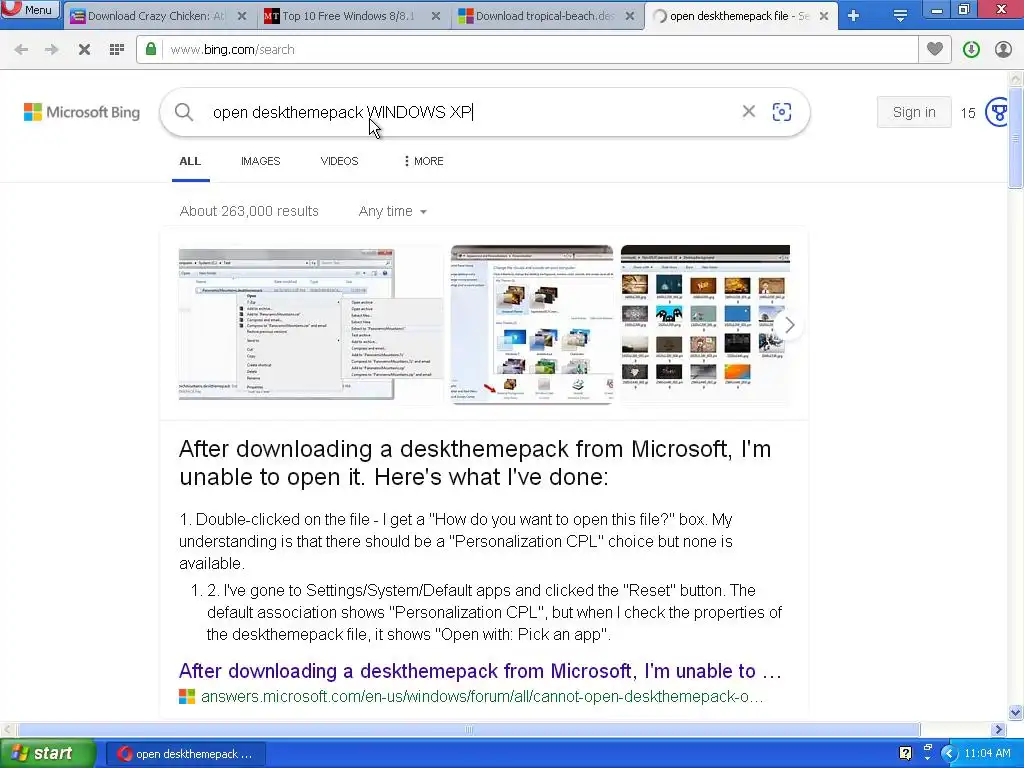Stop loading the page
The height and width of the screenshot is (768, 1024).
pos(84,50)
